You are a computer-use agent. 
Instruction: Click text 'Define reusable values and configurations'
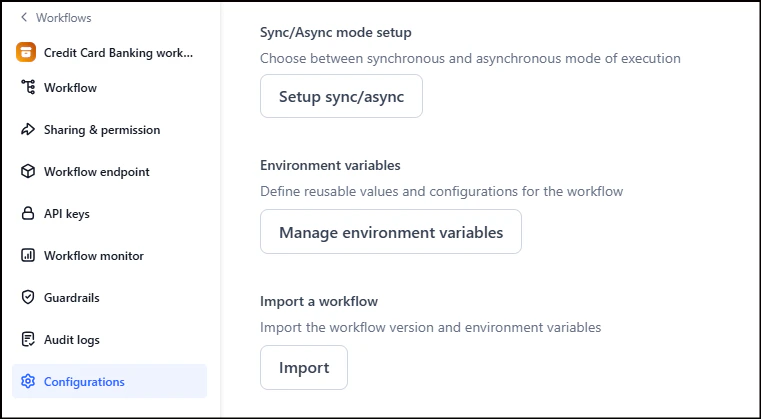389,191
